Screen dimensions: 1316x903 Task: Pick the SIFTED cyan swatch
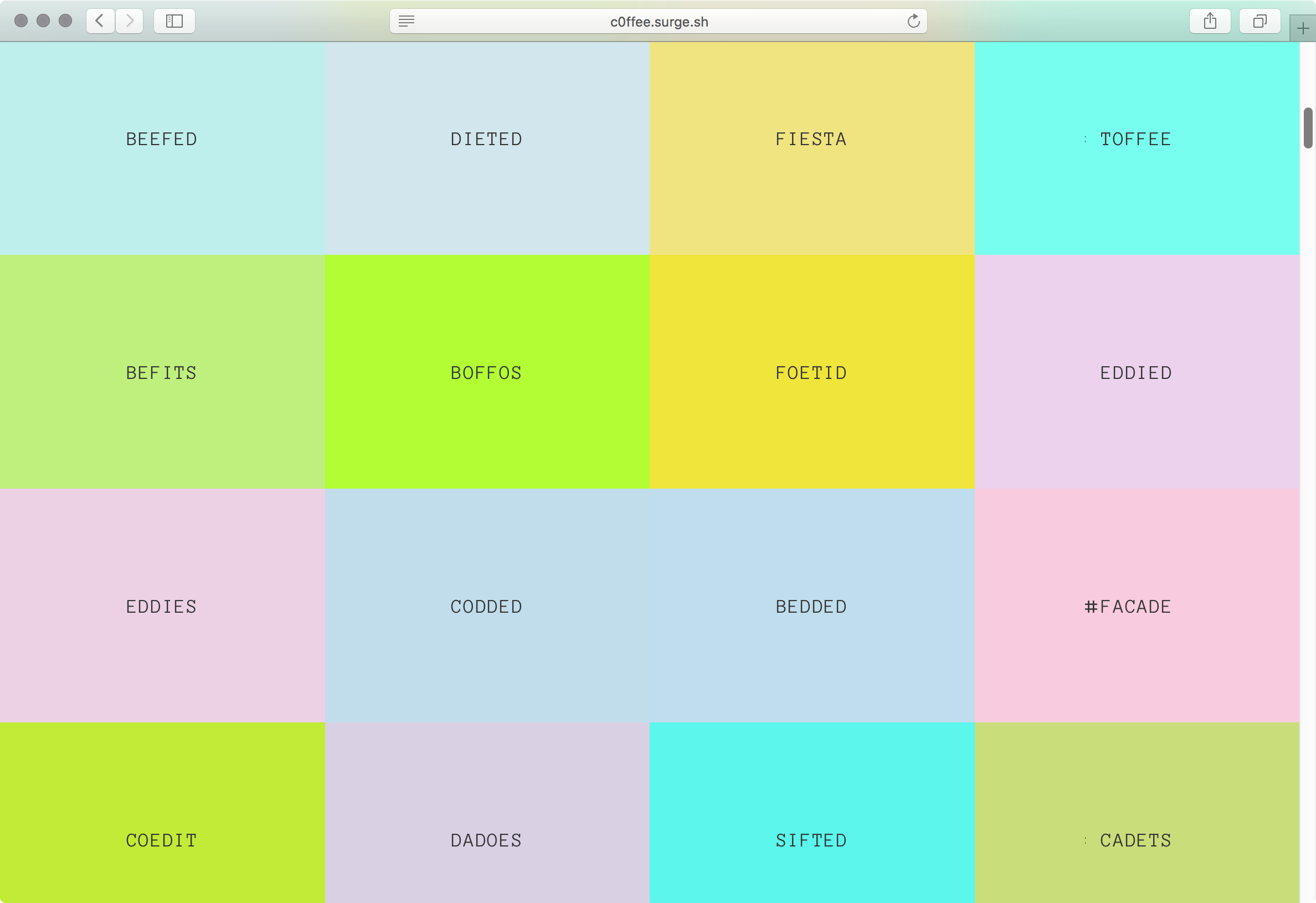pos(813,813)
